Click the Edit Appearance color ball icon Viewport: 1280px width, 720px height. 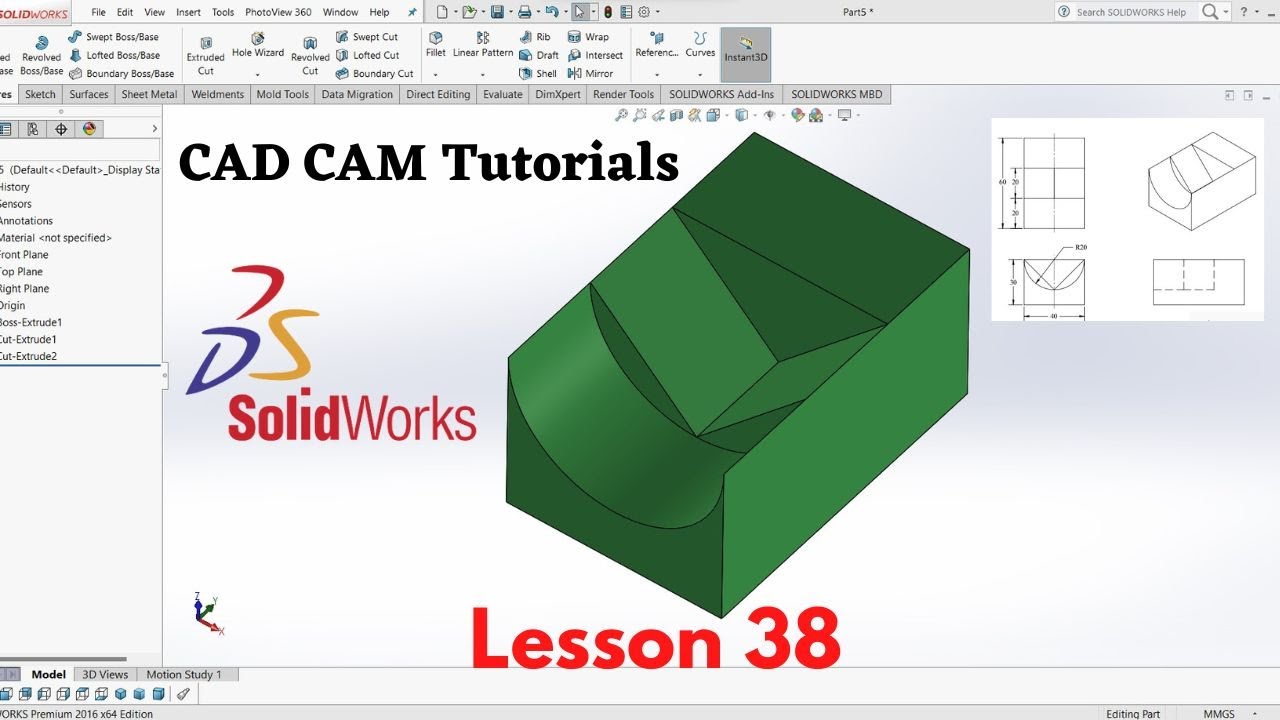point(797,115)
